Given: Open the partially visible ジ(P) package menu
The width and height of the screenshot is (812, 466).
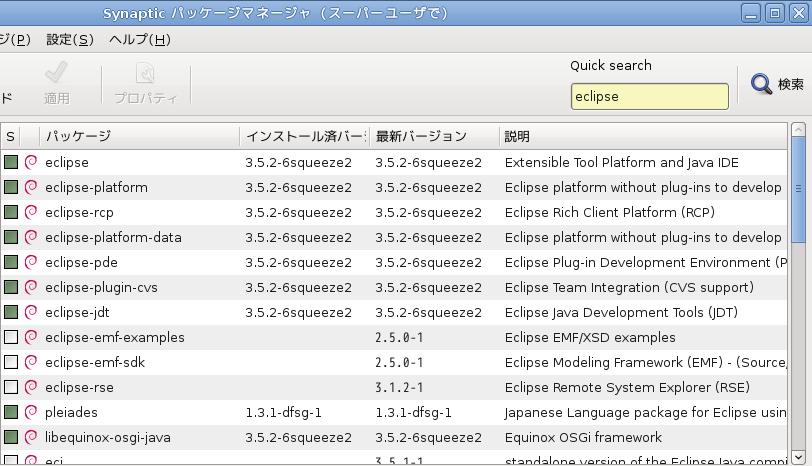Looking at the screenshot, I should click(15, 39).
